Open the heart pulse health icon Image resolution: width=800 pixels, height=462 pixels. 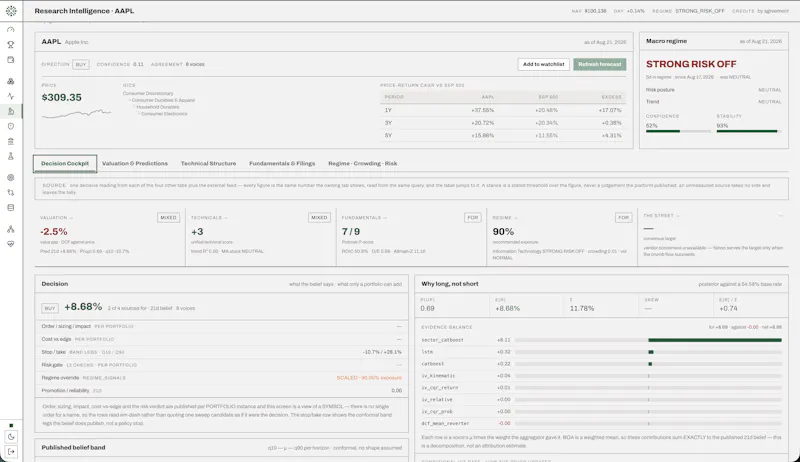coord(11,244)
